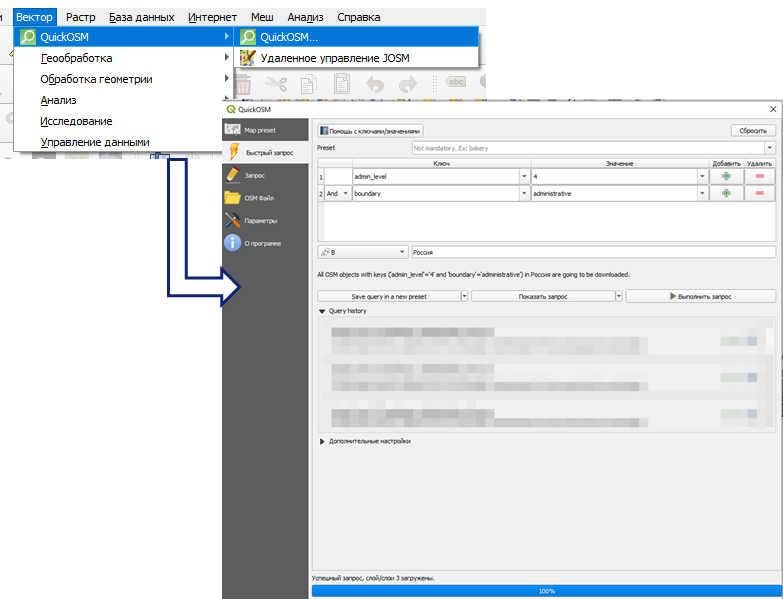Click the administrative value field
The image size is (783, 599).
614,193
